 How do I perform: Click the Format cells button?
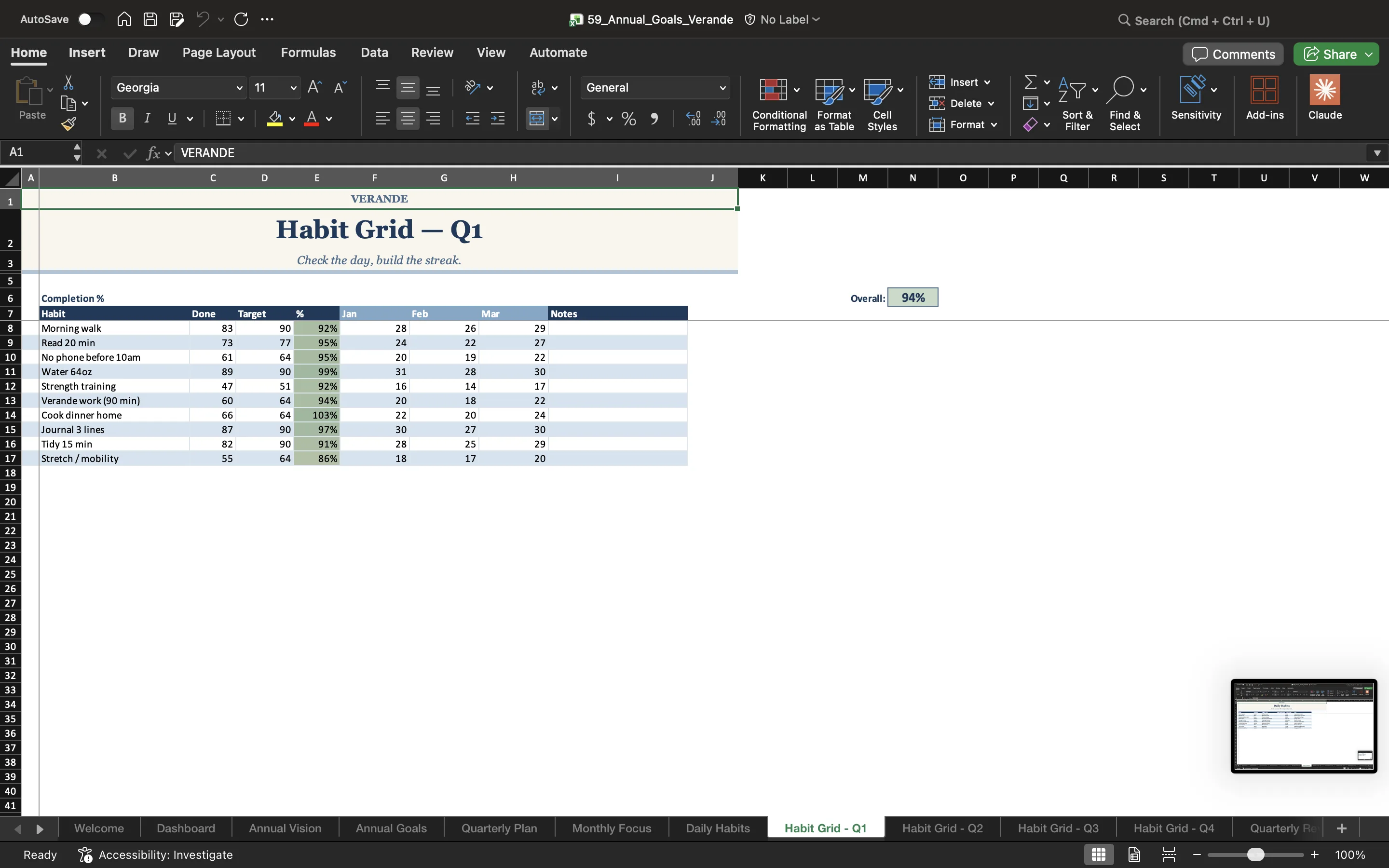tap(963, 124)
